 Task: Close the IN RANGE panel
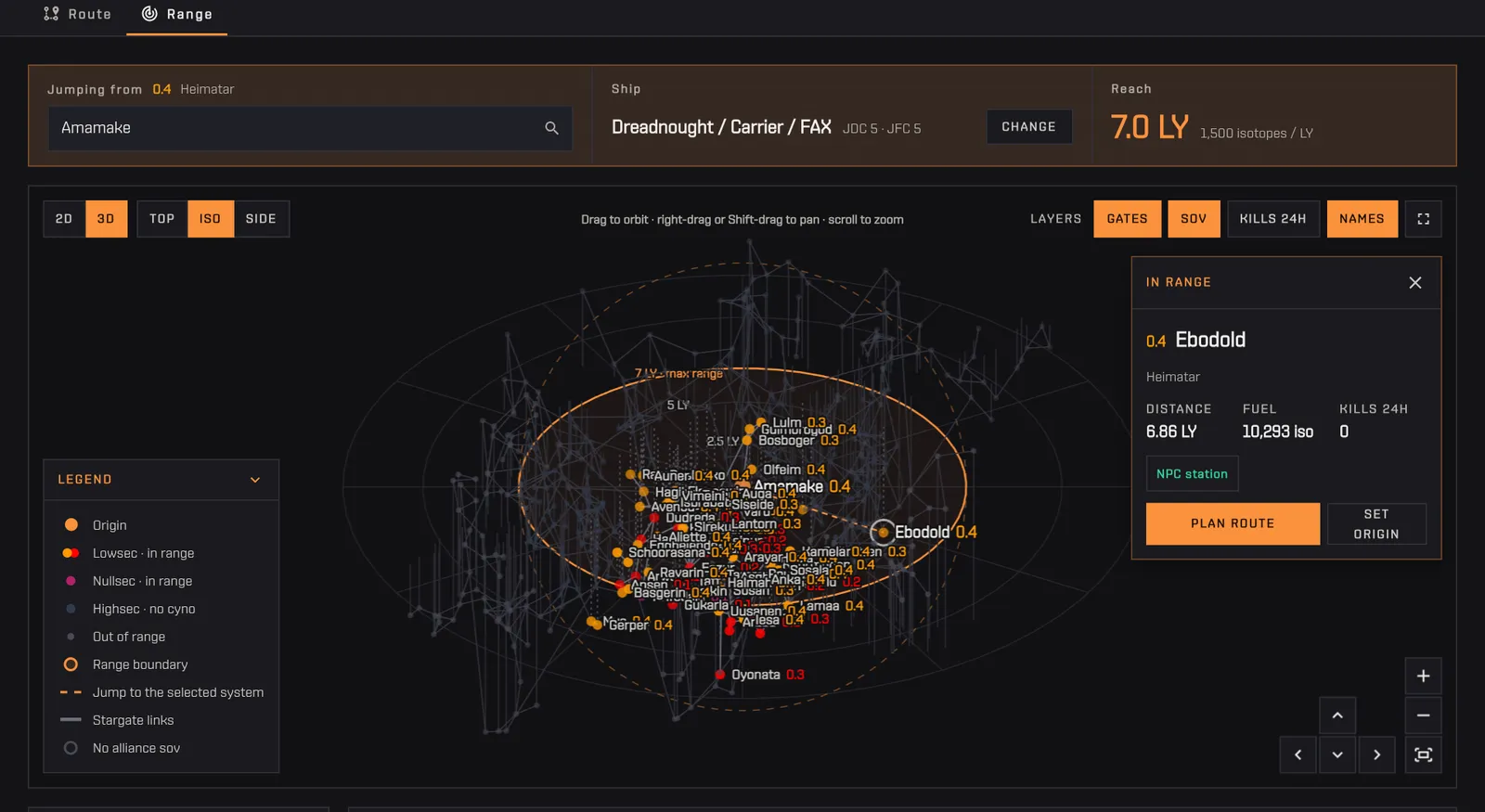pyautogui.click(x=1414, y=282)
